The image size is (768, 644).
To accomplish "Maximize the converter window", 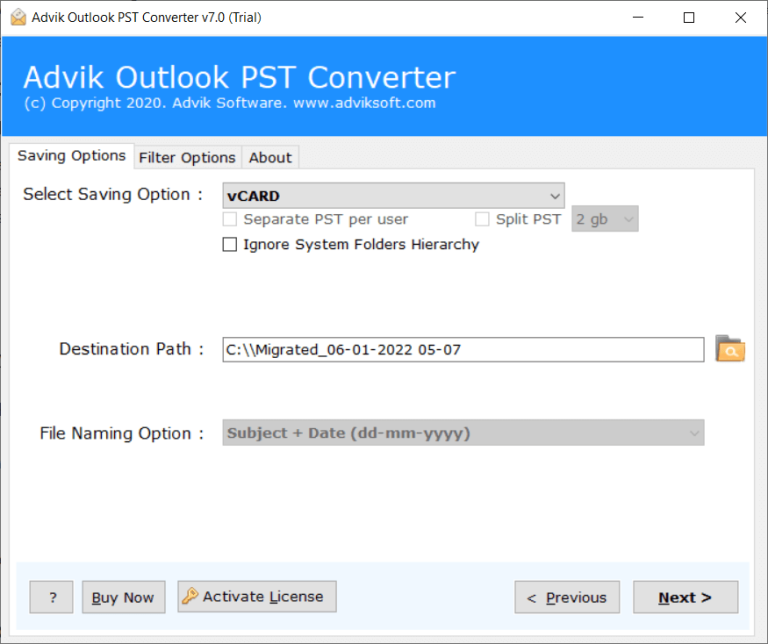I will coord(688,17).
